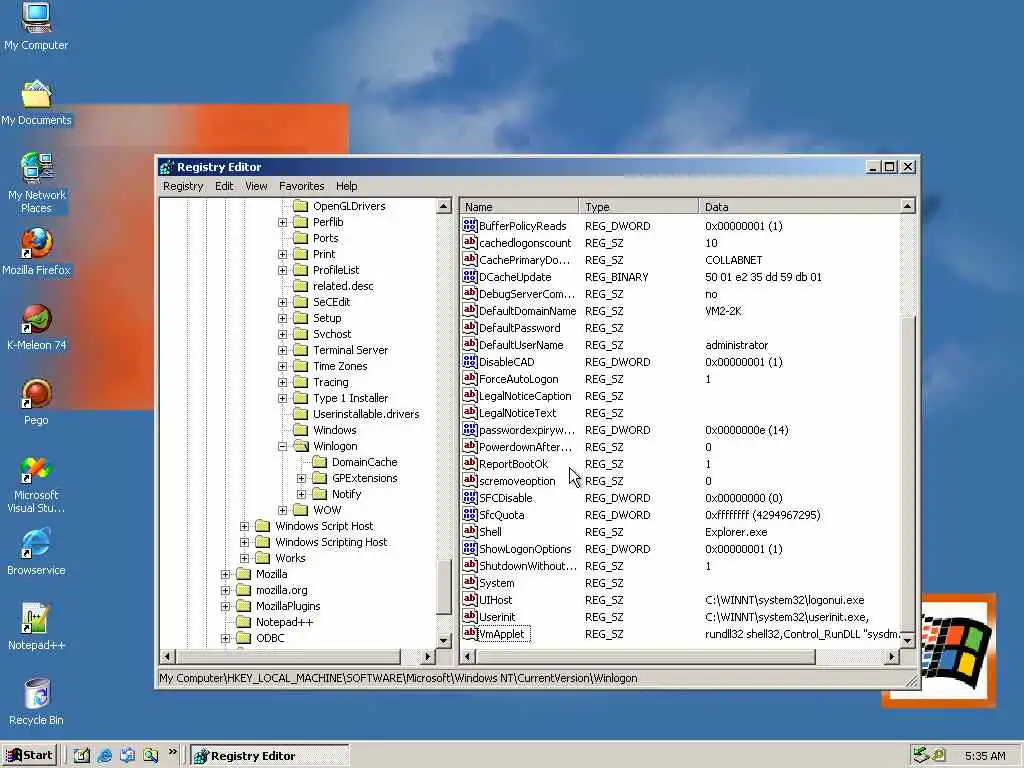Expand the Notify subkey
Viewport: 1024px width, 768px height.
point(301,494)
